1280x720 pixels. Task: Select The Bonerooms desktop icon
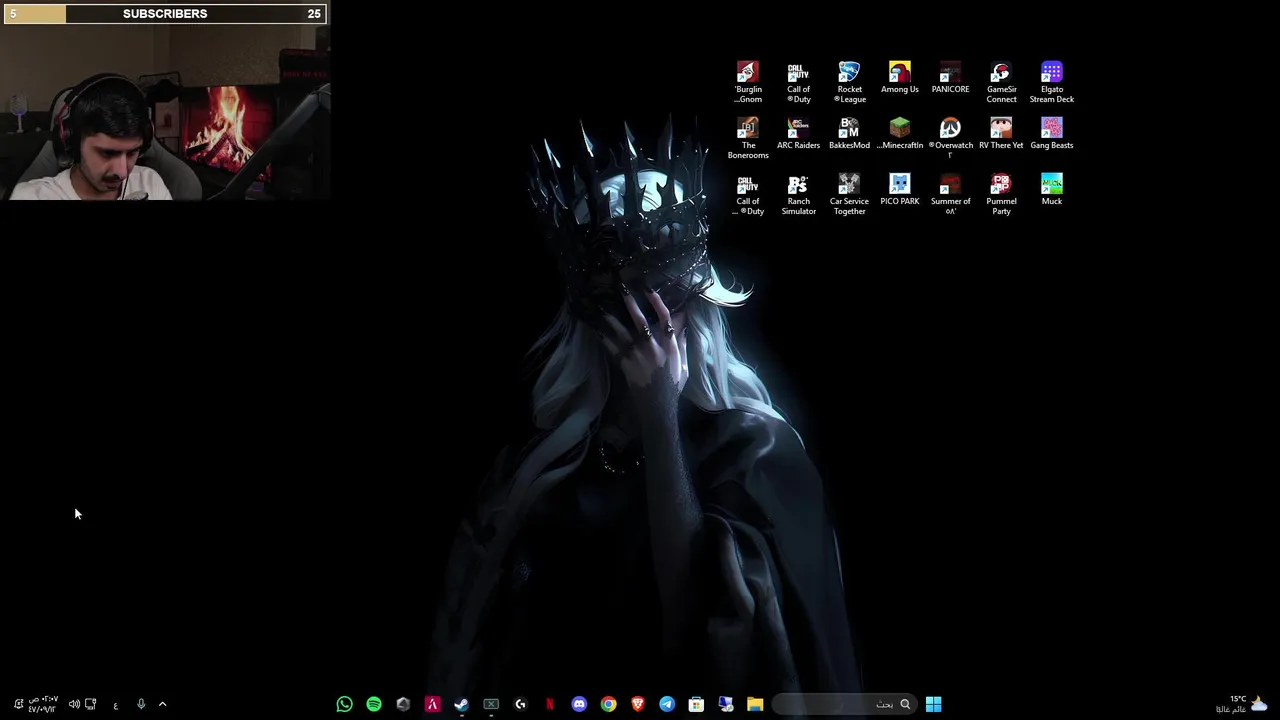(748, 138)
